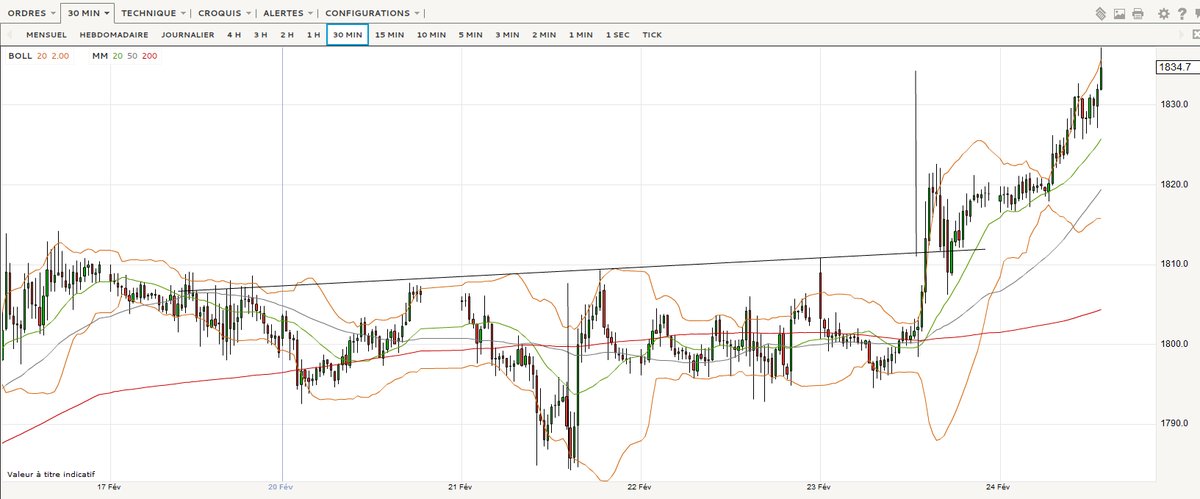The height and width of the screenshot is (499, 1200).
Task: Click the red MM 200 value
Action: [x=149, y=56]
